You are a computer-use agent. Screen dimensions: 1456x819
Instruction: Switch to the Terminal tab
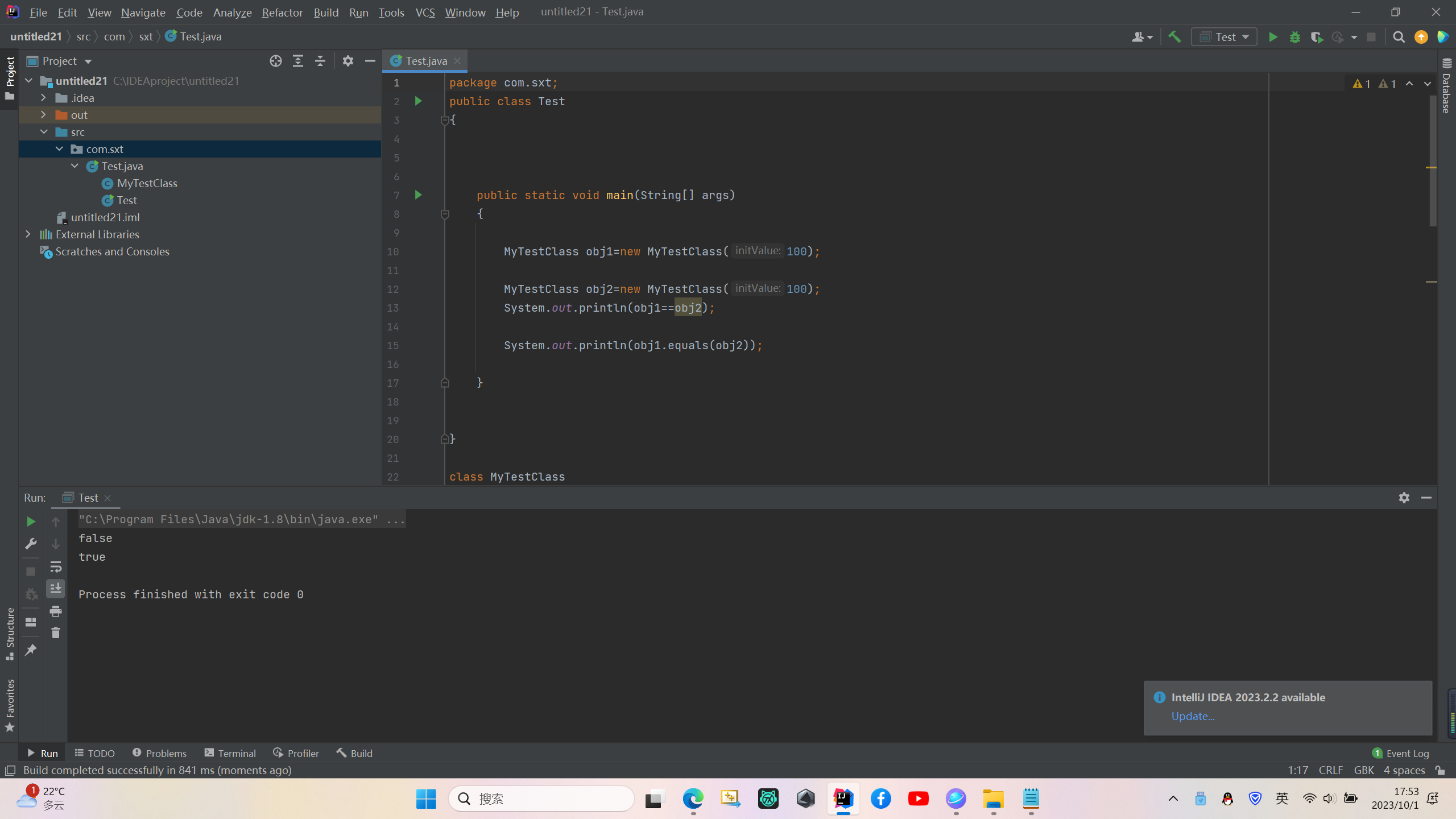click(230, 753)
